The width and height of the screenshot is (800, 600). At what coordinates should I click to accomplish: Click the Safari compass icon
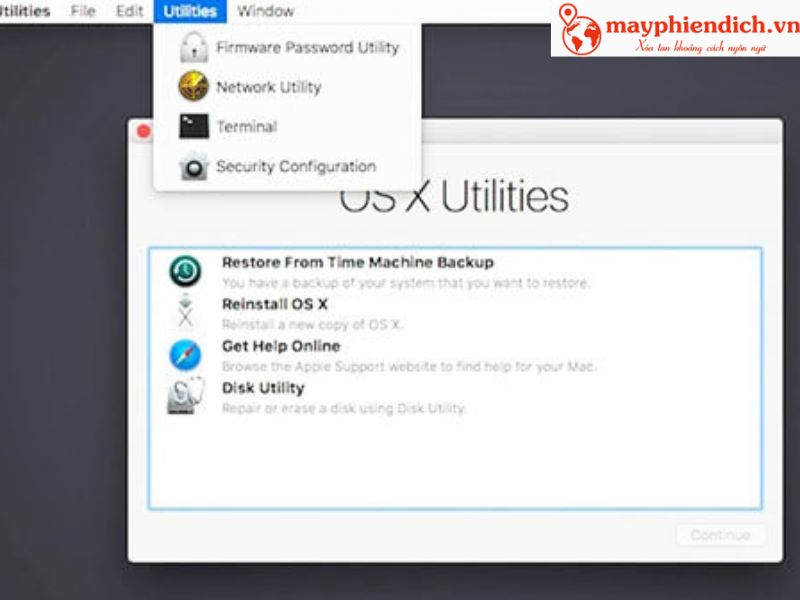[x=185, y=355]
